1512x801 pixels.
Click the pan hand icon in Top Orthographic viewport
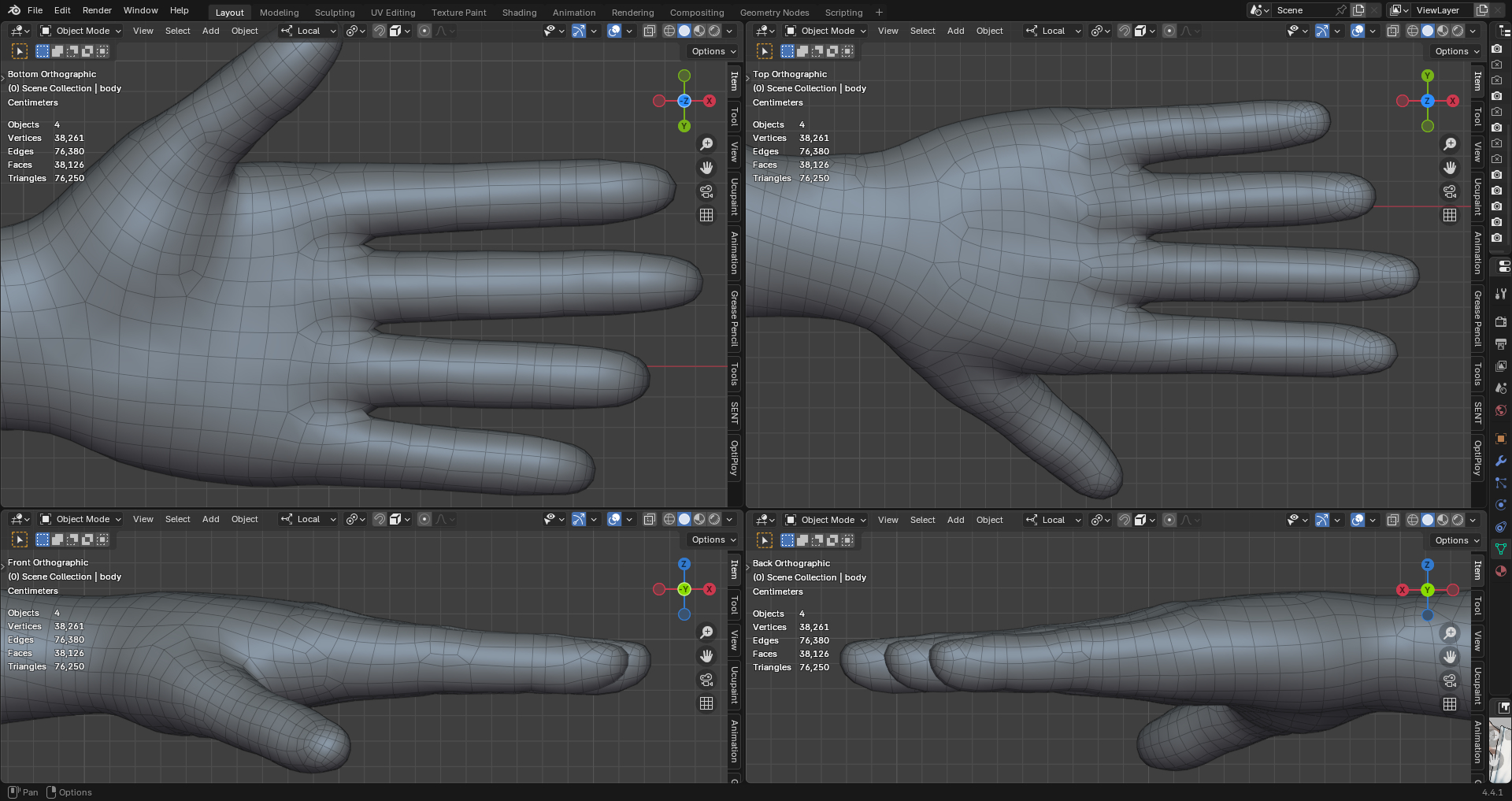(1450, 168)
